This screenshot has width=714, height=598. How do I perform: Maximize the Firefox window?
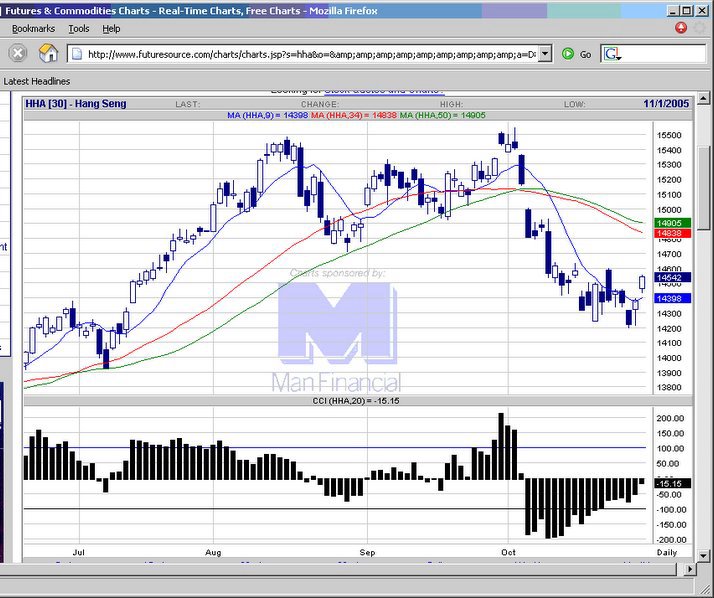[687, 10]
